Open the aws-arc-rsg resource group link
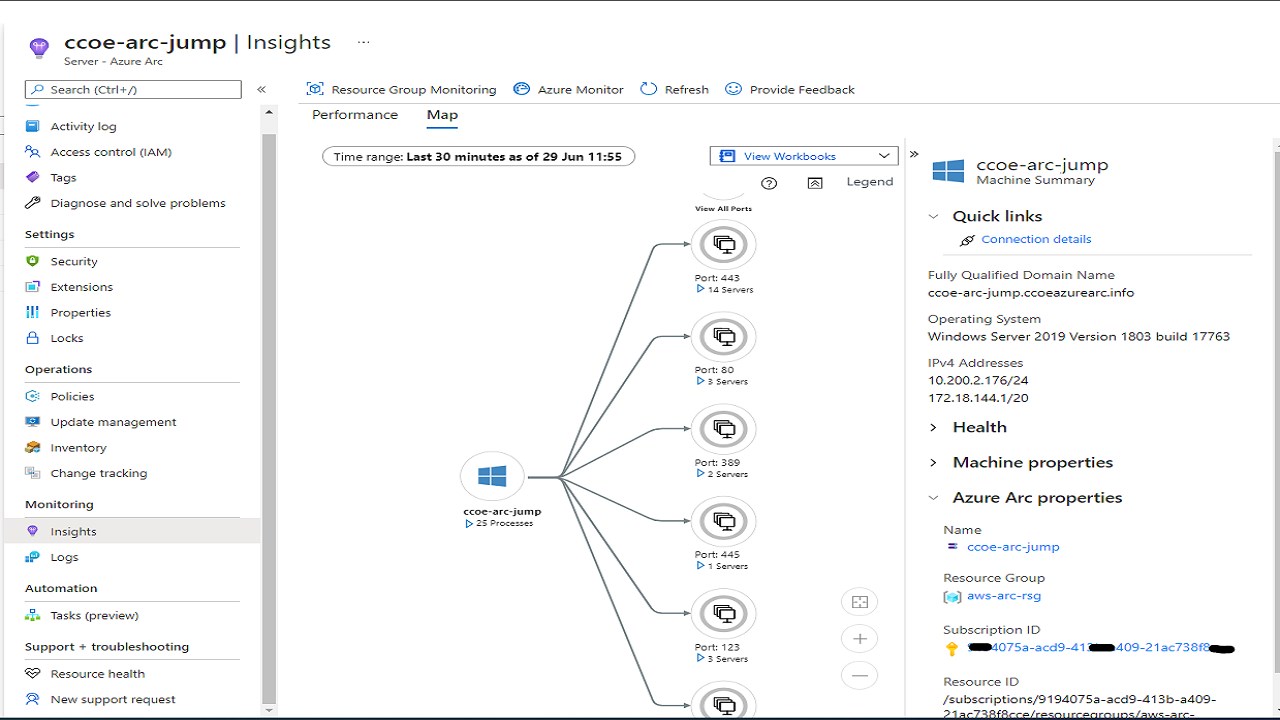Viewport: 1280px width, 720px height. [1003, 596]
